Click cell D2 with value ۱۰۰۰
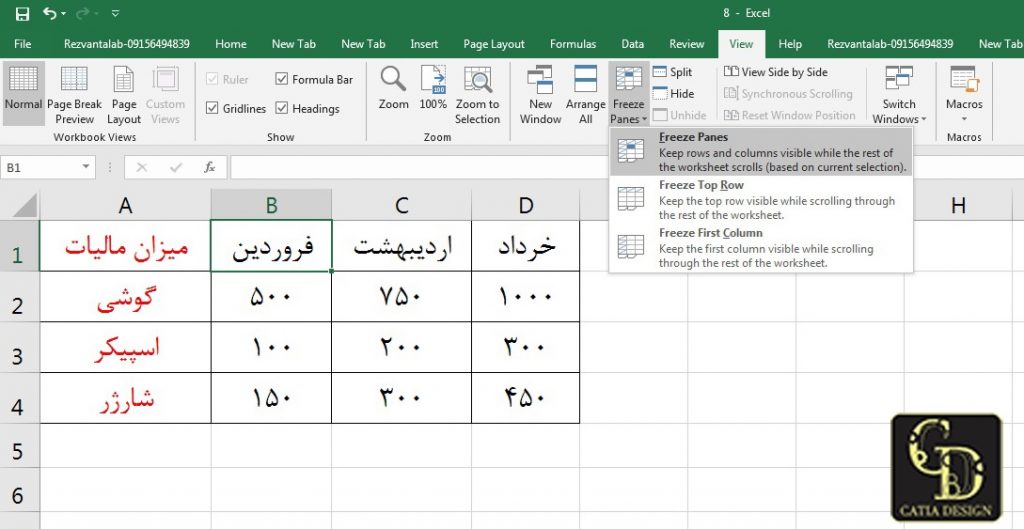The image size is (1024, 529). [x=525, y=297]
